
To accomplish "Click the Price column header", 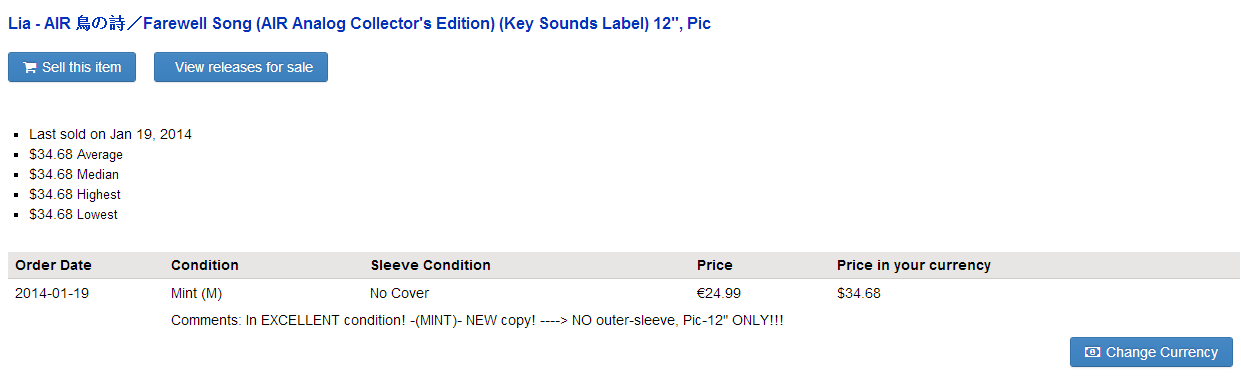I will pyautogui.click(x=715, y=265).
